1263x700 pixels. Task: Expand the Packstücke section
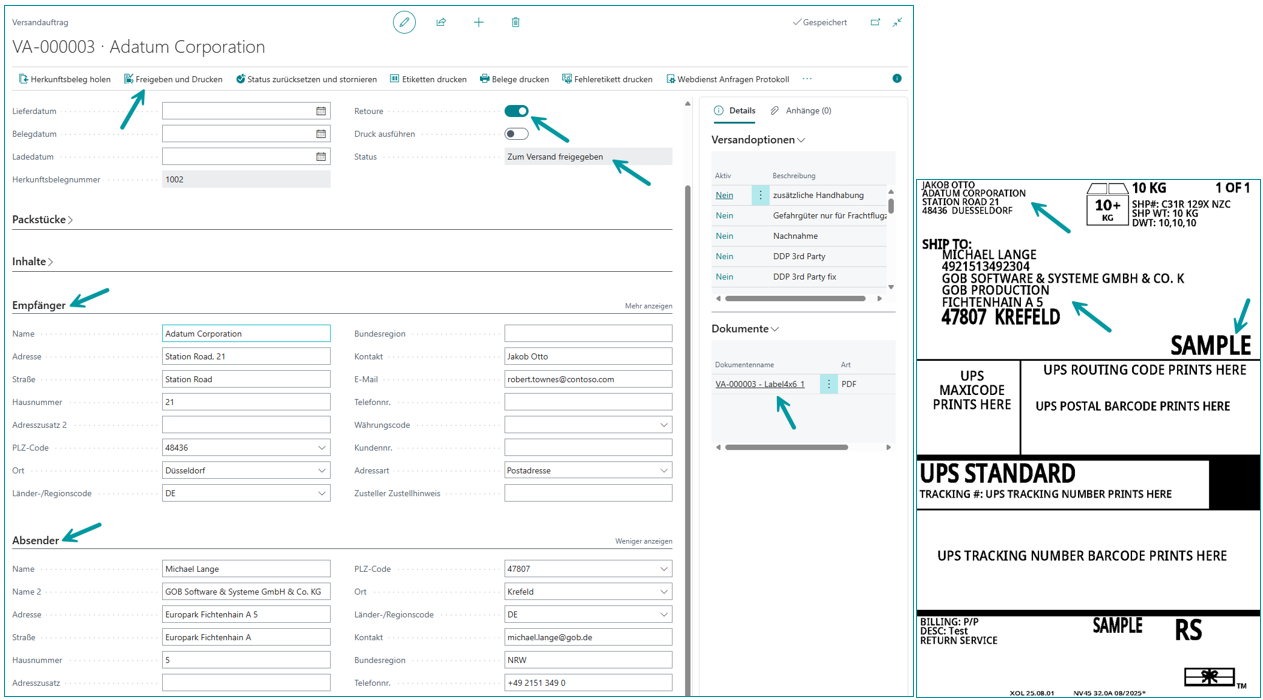coord(42,219)
